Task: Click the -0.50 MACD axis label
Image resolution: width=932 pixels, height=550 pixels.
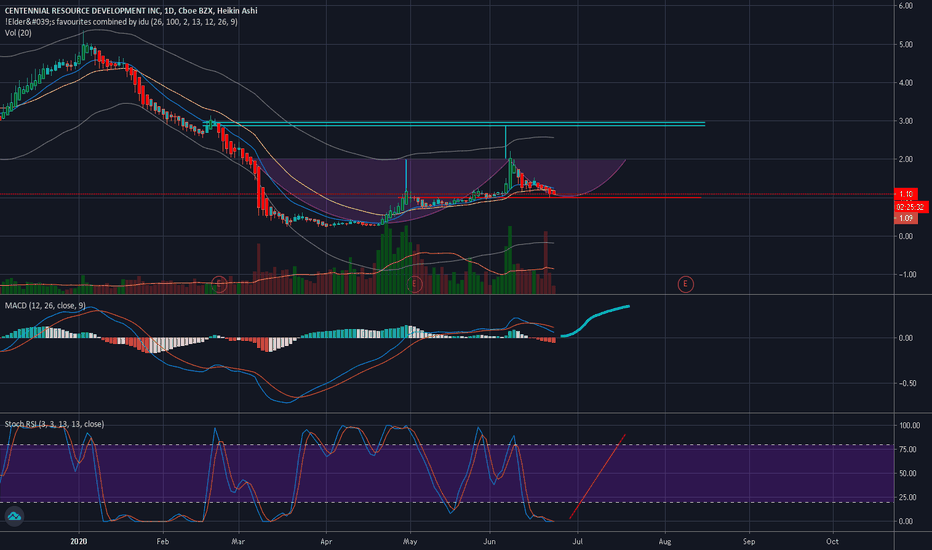Action: (x=906, y=384)
